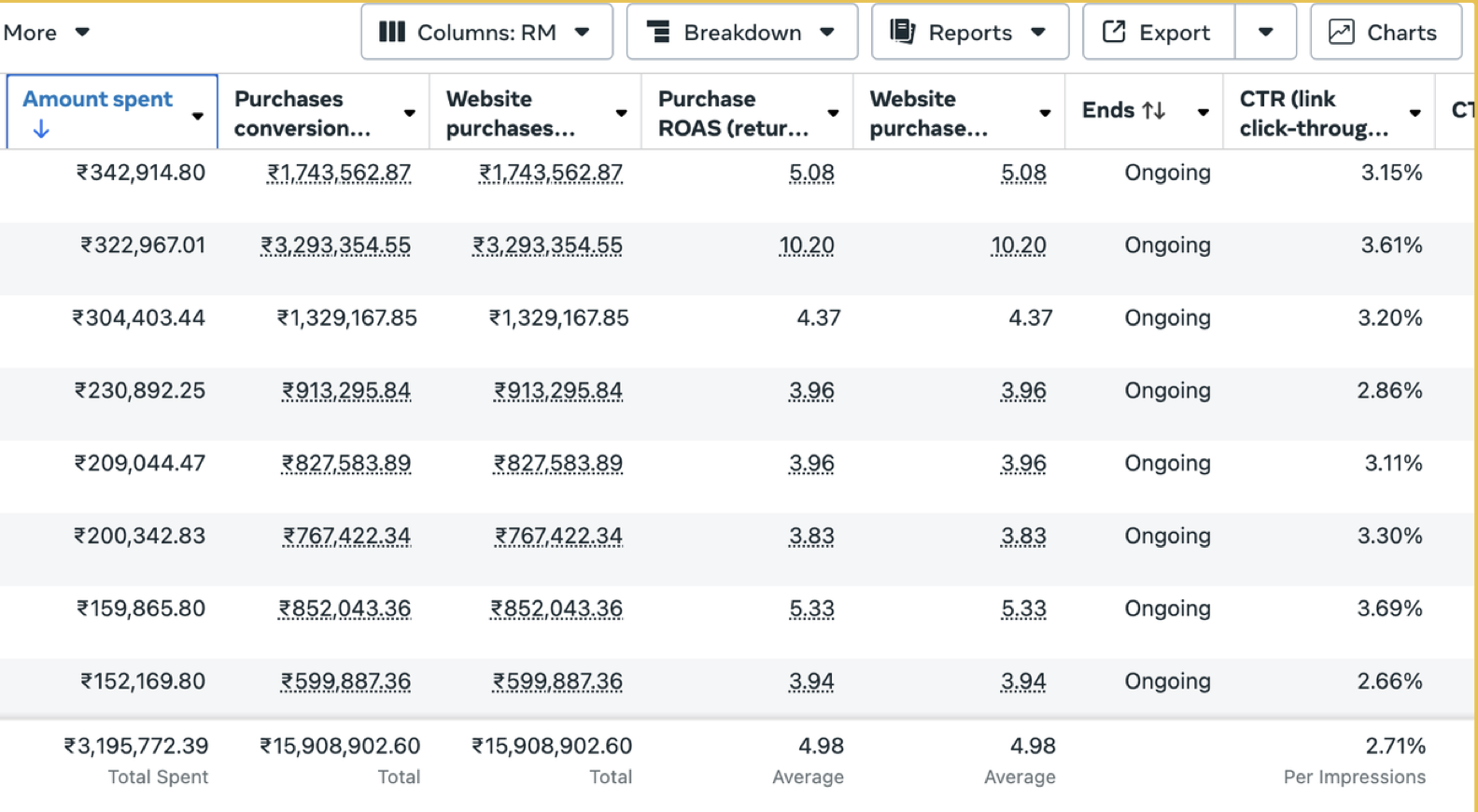Click the Export share arrow icon
Viewport: 1478px width, 812px height.
[1114, 32]
